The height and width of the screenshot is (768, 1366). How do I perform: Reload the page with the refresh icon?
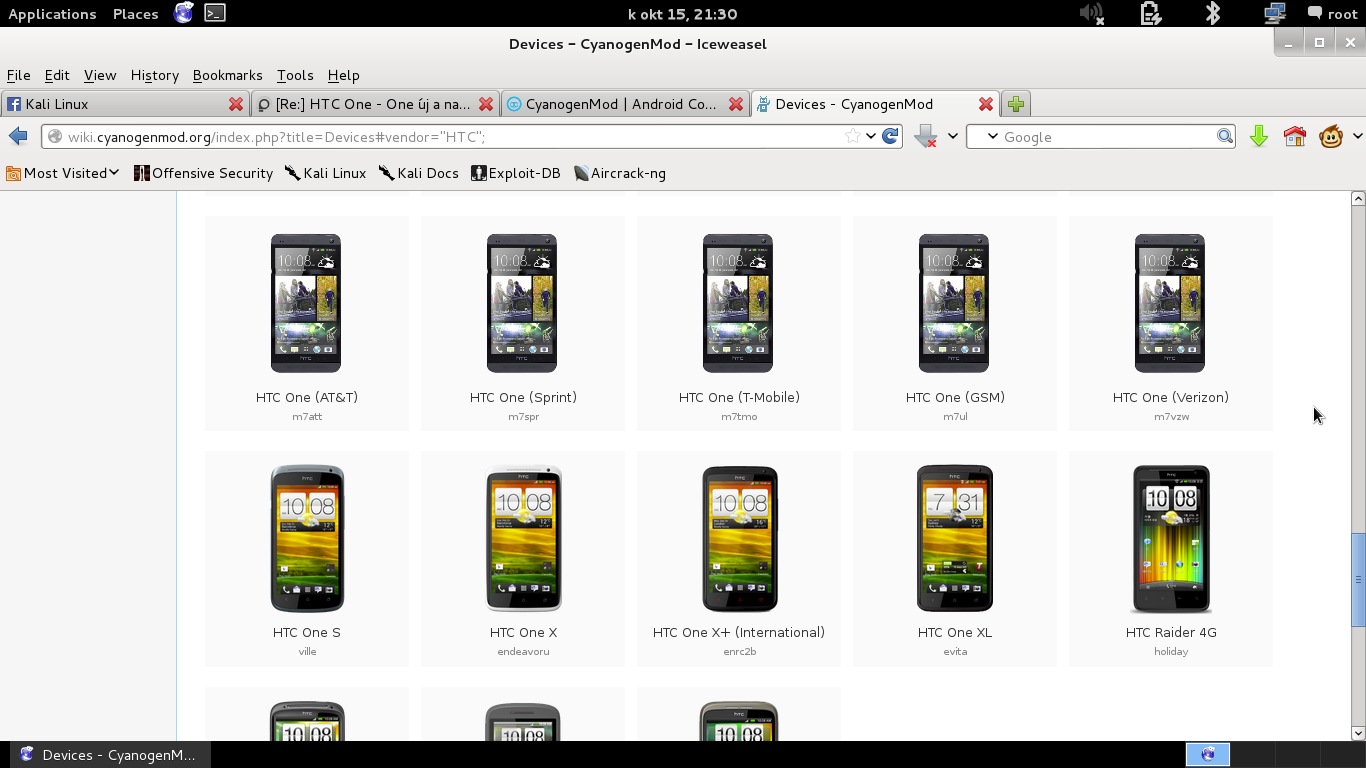click(890, 136)
